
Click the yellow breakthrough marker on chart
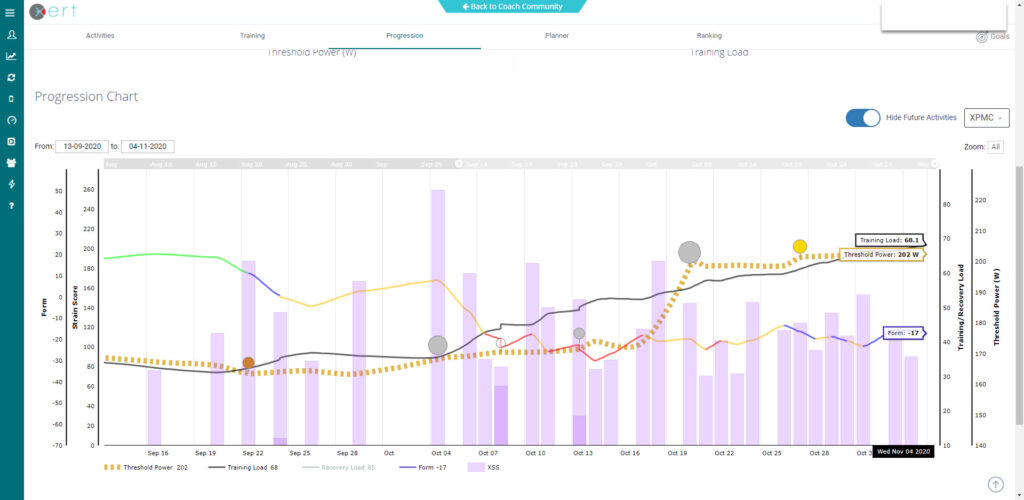[x=800, y=246]
